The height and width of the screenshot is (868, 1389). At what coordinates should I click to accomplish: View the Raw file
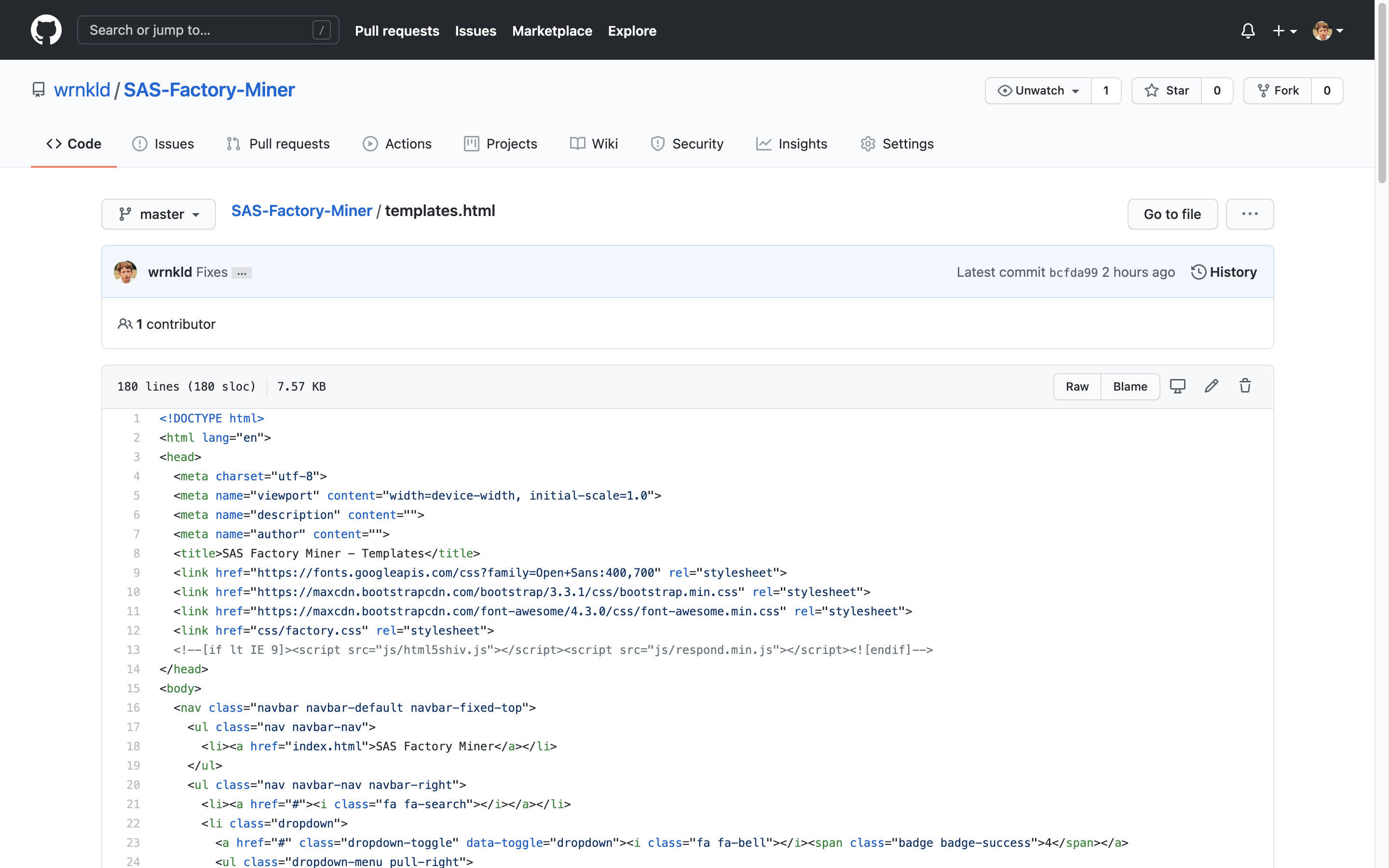pyautogui.click(x=1077, y=387)
